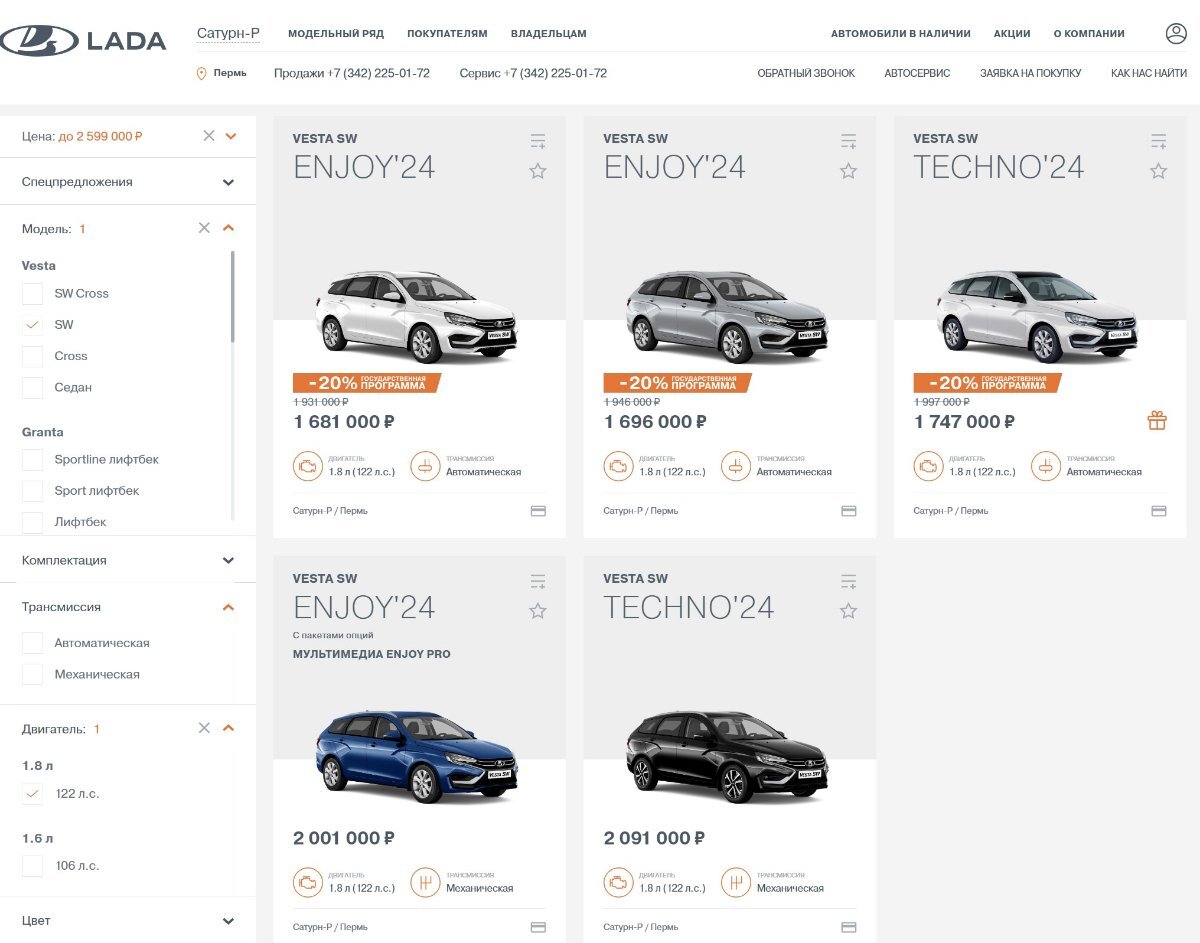Open the О компании menu
Viewport: 1200px width, 943px height.
pos(1089,34)
